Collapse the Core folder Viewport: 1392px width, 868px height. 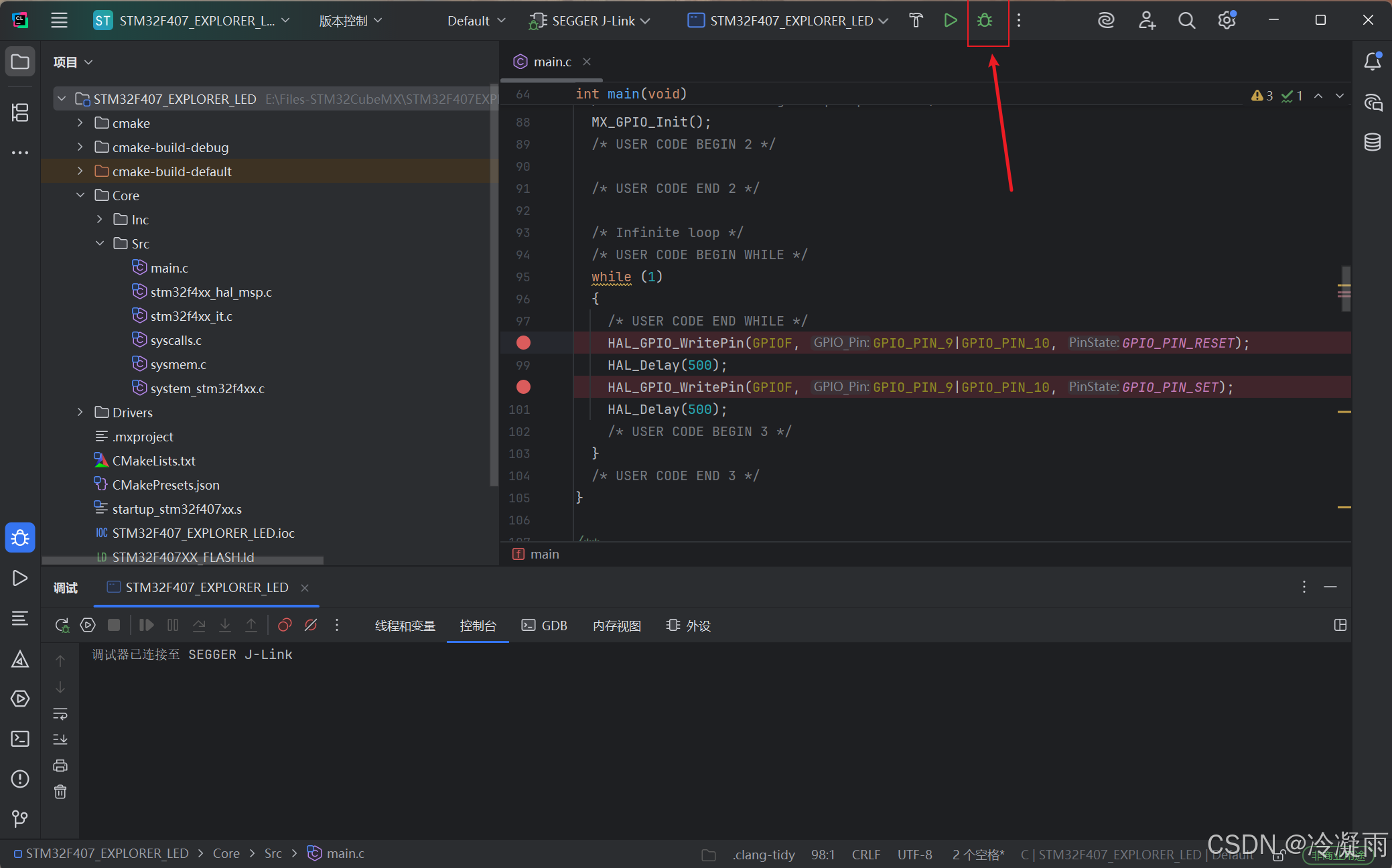coord(80,196)
